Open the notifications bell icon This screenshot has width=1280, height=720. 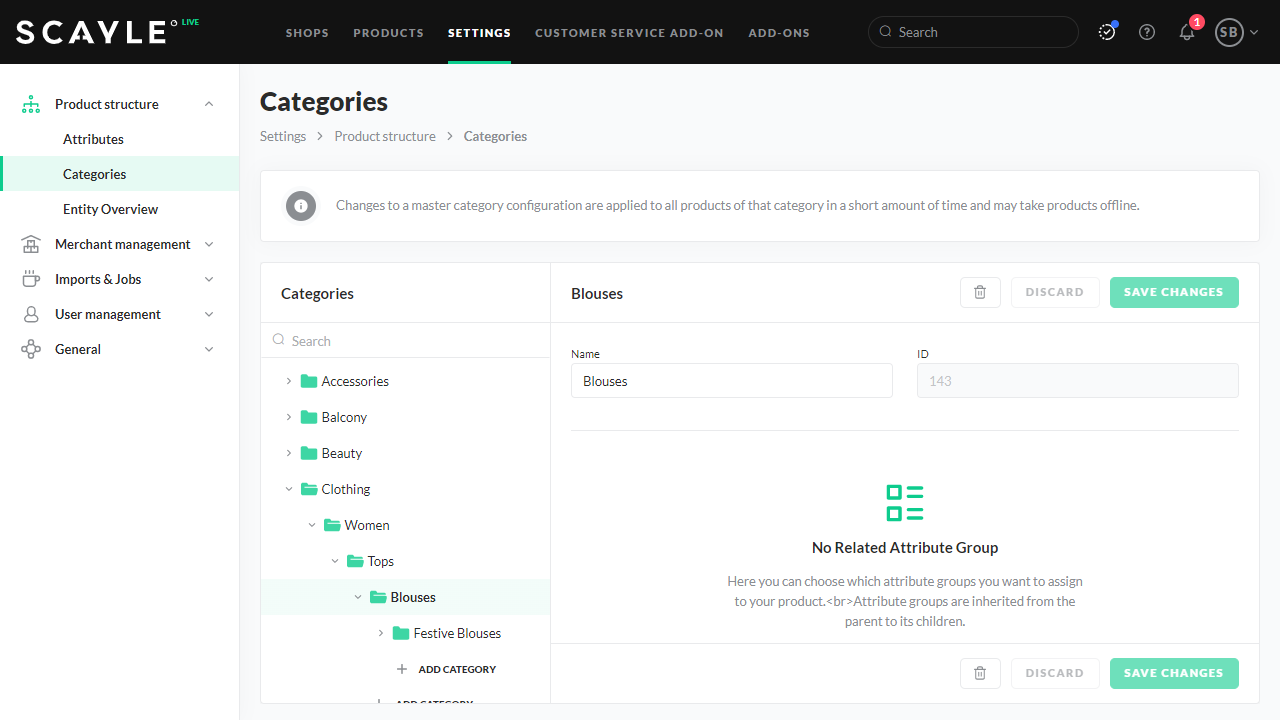(1187, 32)
